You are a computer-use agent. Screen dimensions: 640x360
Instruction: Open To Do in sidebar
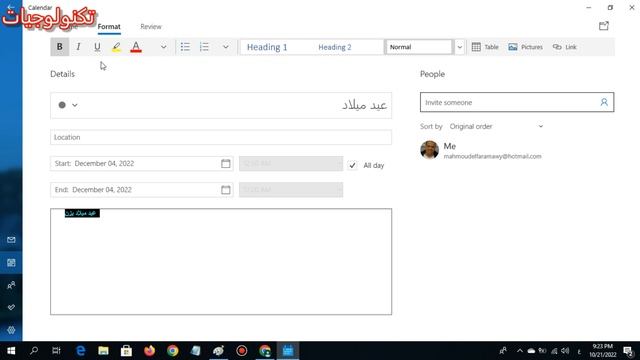(11, 307)
